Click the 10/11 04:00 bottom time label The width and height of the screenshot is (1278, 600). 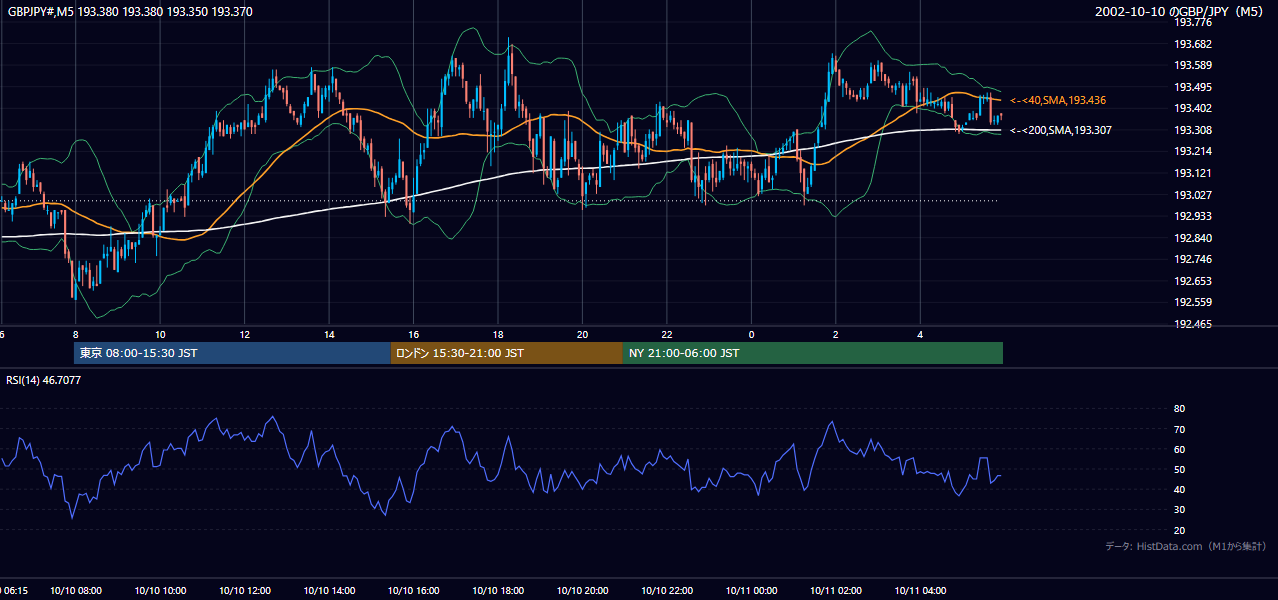tap(920, 591)
